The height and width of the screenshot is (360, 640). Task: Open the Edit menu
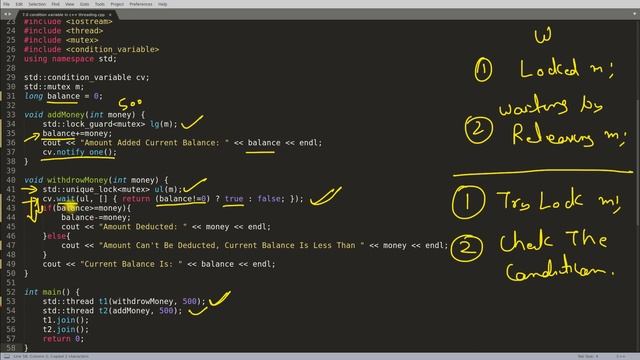(x=19, y=4)
